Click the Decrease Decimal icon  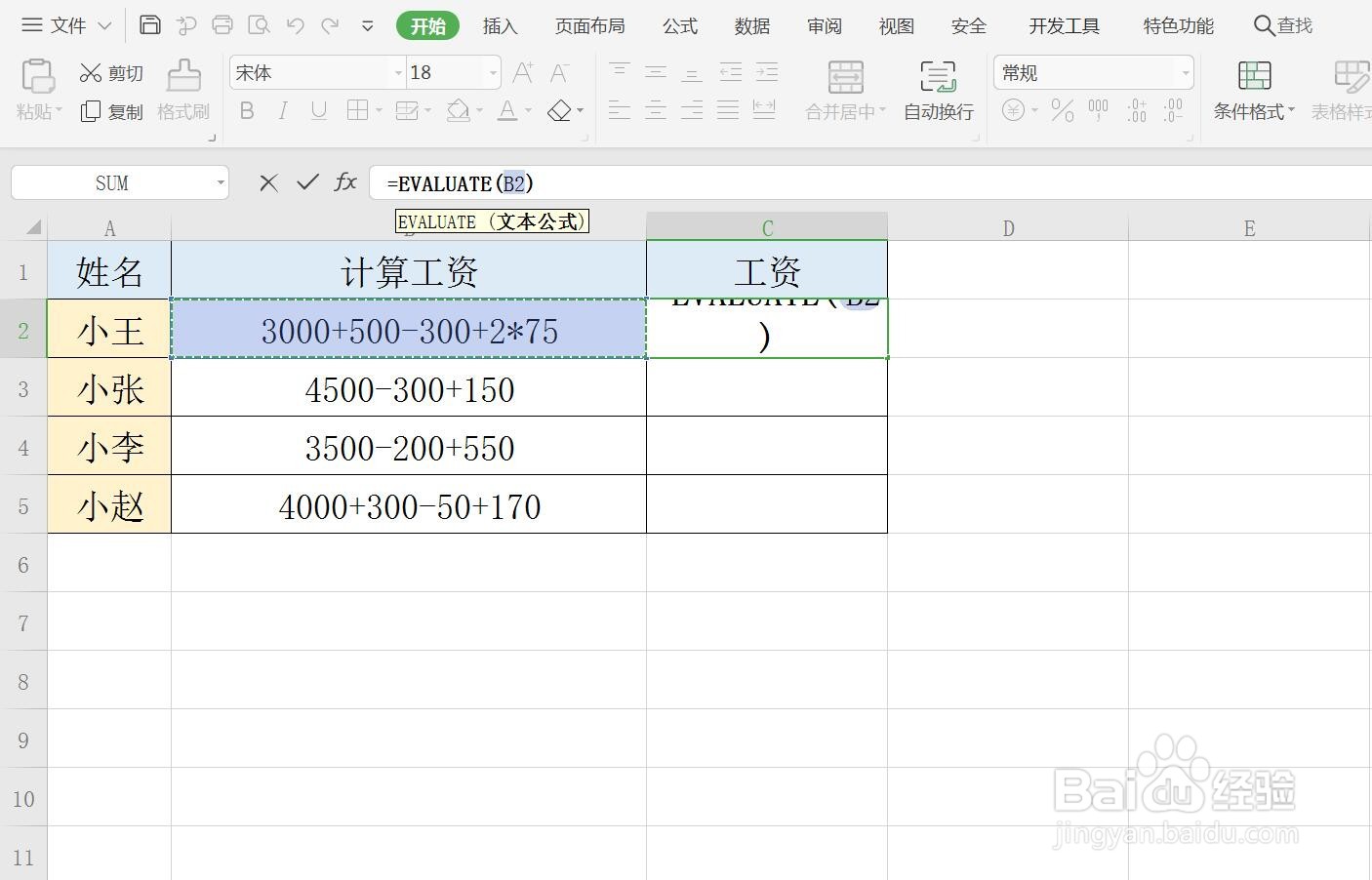click(x=1174, y=110)
